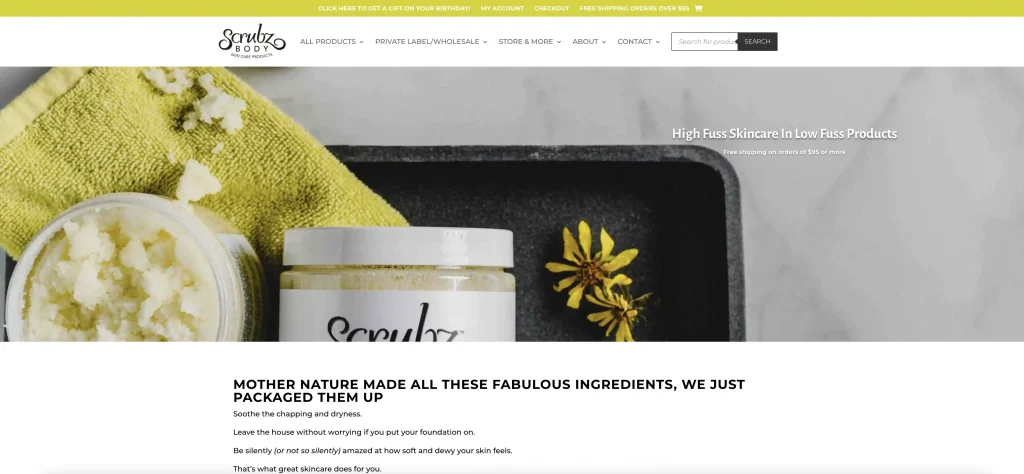The height and width of the screenshot is (474, 1024).
Task: Open the Store & More menu
Action: (x=526, y=41)
